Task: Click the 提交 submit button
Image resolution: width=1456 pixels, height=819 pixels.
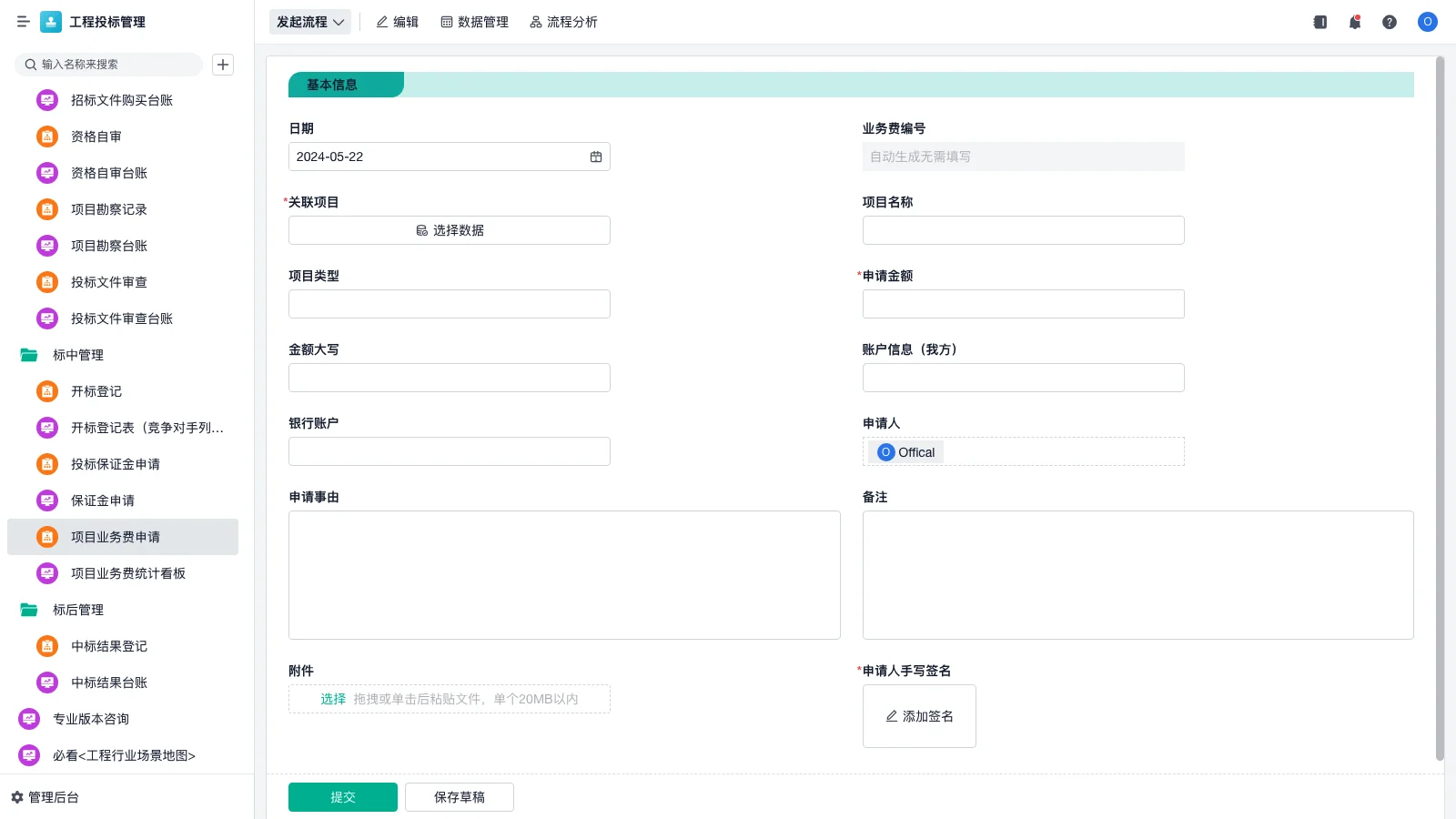Action: [342, 796]
